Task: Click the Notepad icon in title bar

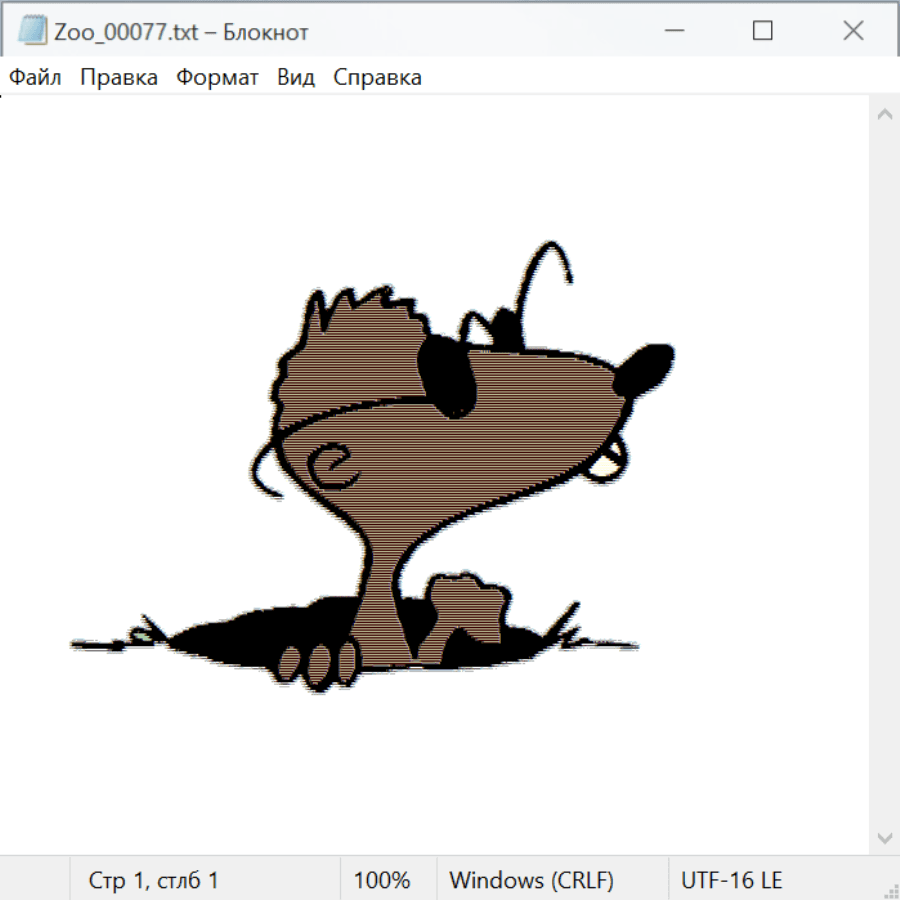Action: click(x=32, y=31)
